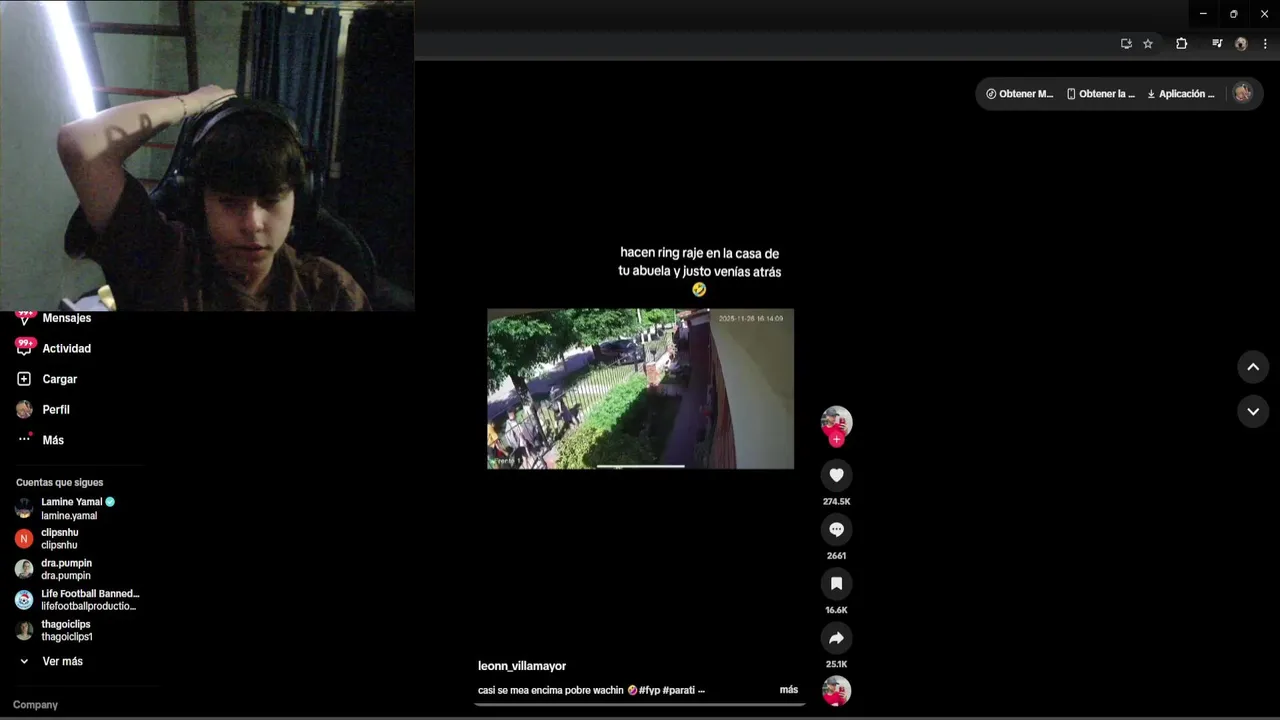Save video with bookmark icon
The width and height of the screenshot is (1280, 720).
coord(836,583)
